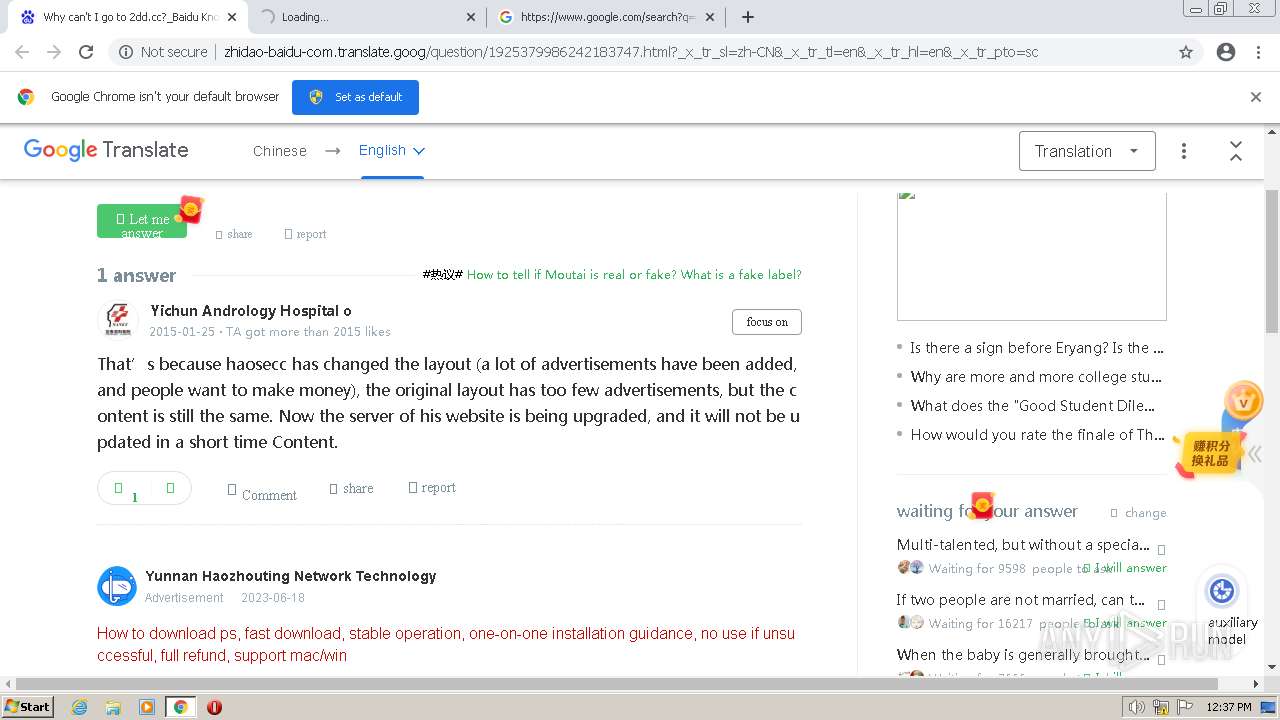View site info for Not secure
Viewport: 1280px width, 720px height.
pyautogui.click(x=163, y=52)
